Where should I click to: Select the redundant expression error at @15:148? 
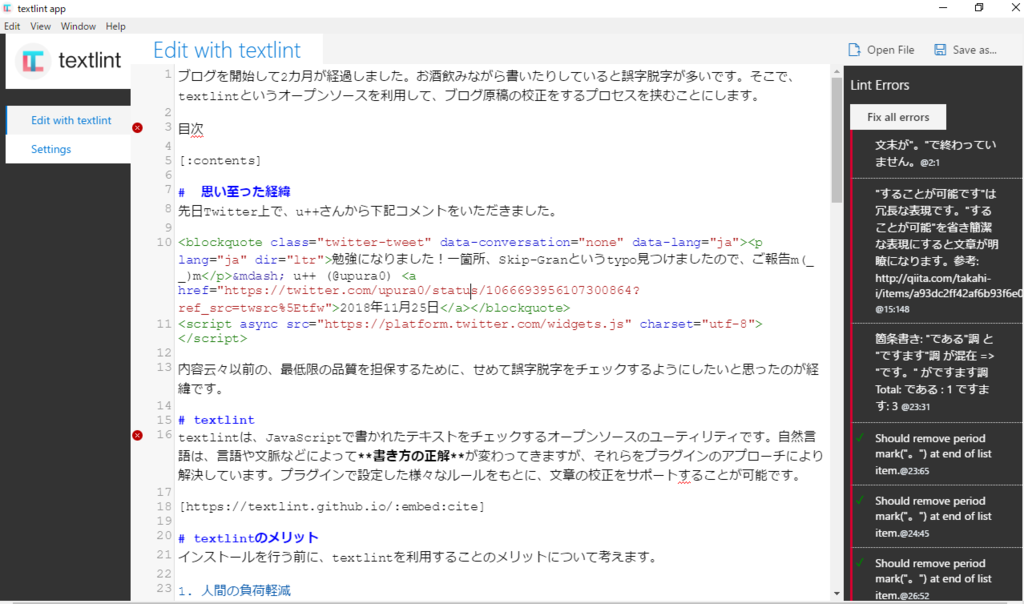point(936,251)
